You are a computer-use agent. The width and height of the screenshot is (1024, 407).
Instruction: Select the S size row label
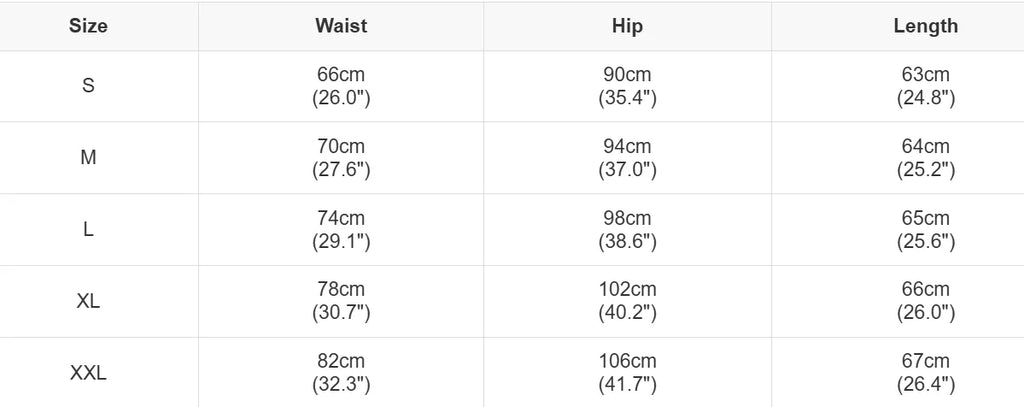88,86
